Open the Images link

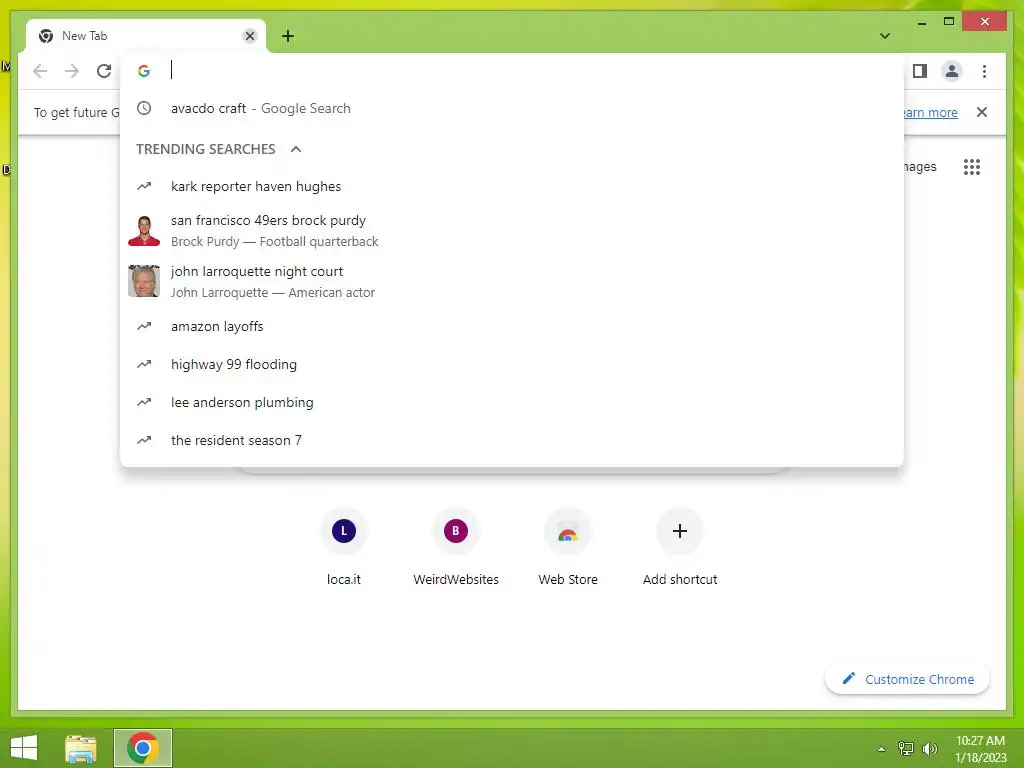(x=920, y=167)
